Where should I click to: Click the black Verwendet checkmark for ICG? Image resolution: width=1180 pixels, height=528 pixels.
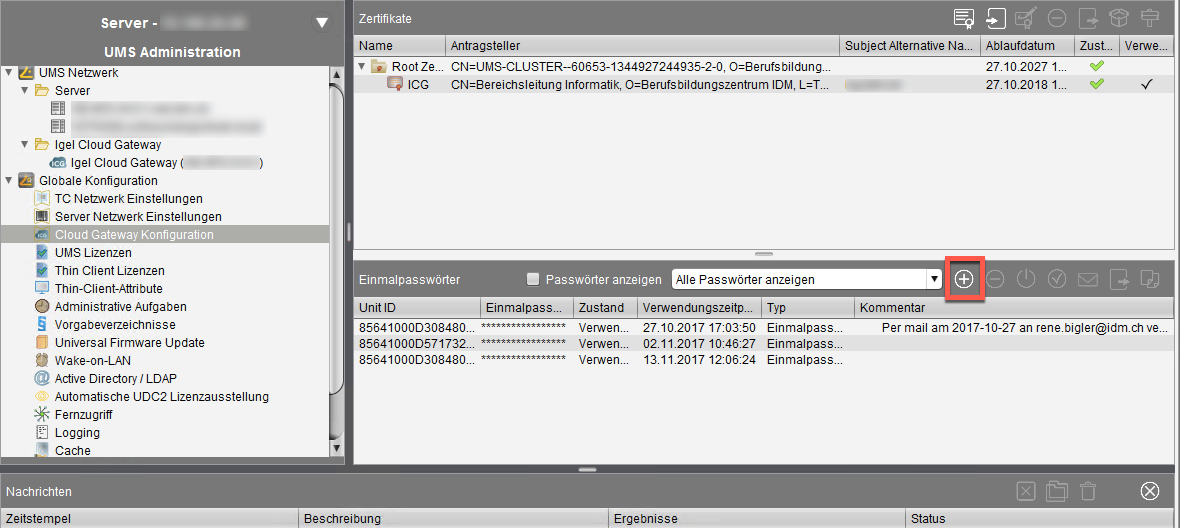(x=1147, y=84)
